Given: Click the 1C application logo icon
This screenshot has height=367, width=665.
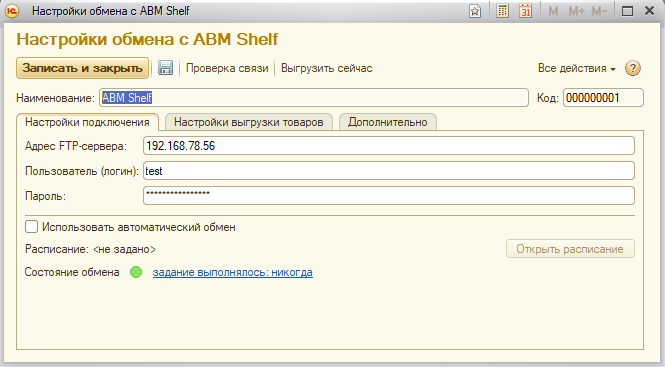Looking at the screenshot, I should pos(12,11).
